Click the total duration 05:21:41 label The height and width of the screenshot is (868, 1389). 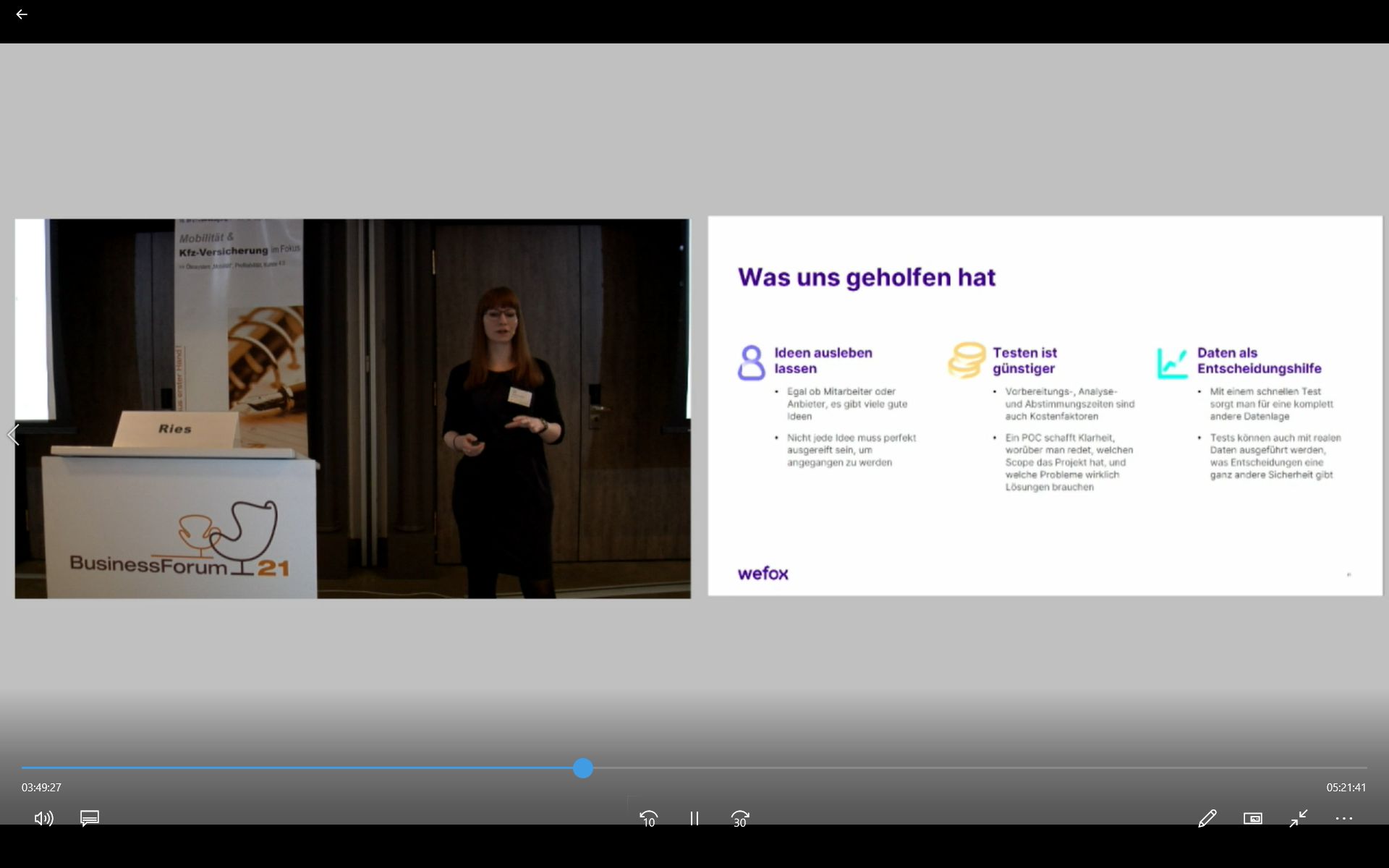[1346, 787]
